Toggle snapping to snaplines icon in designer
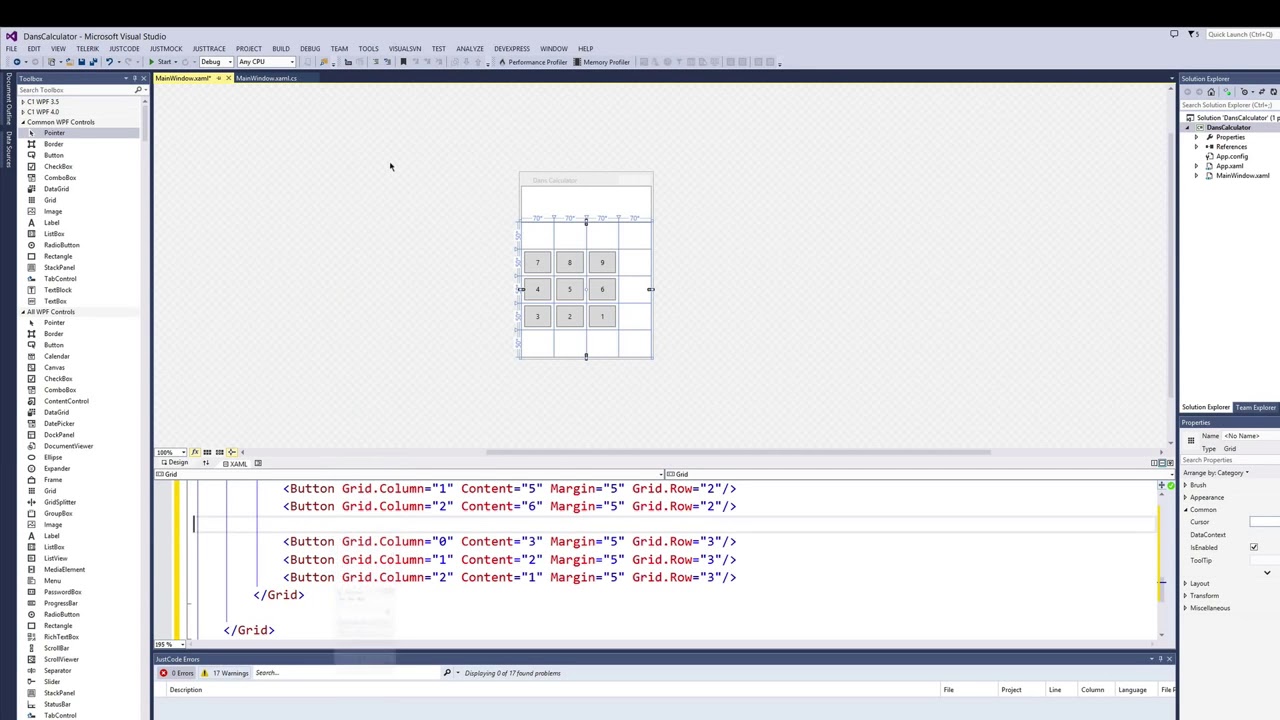 [x=231, y=452]
